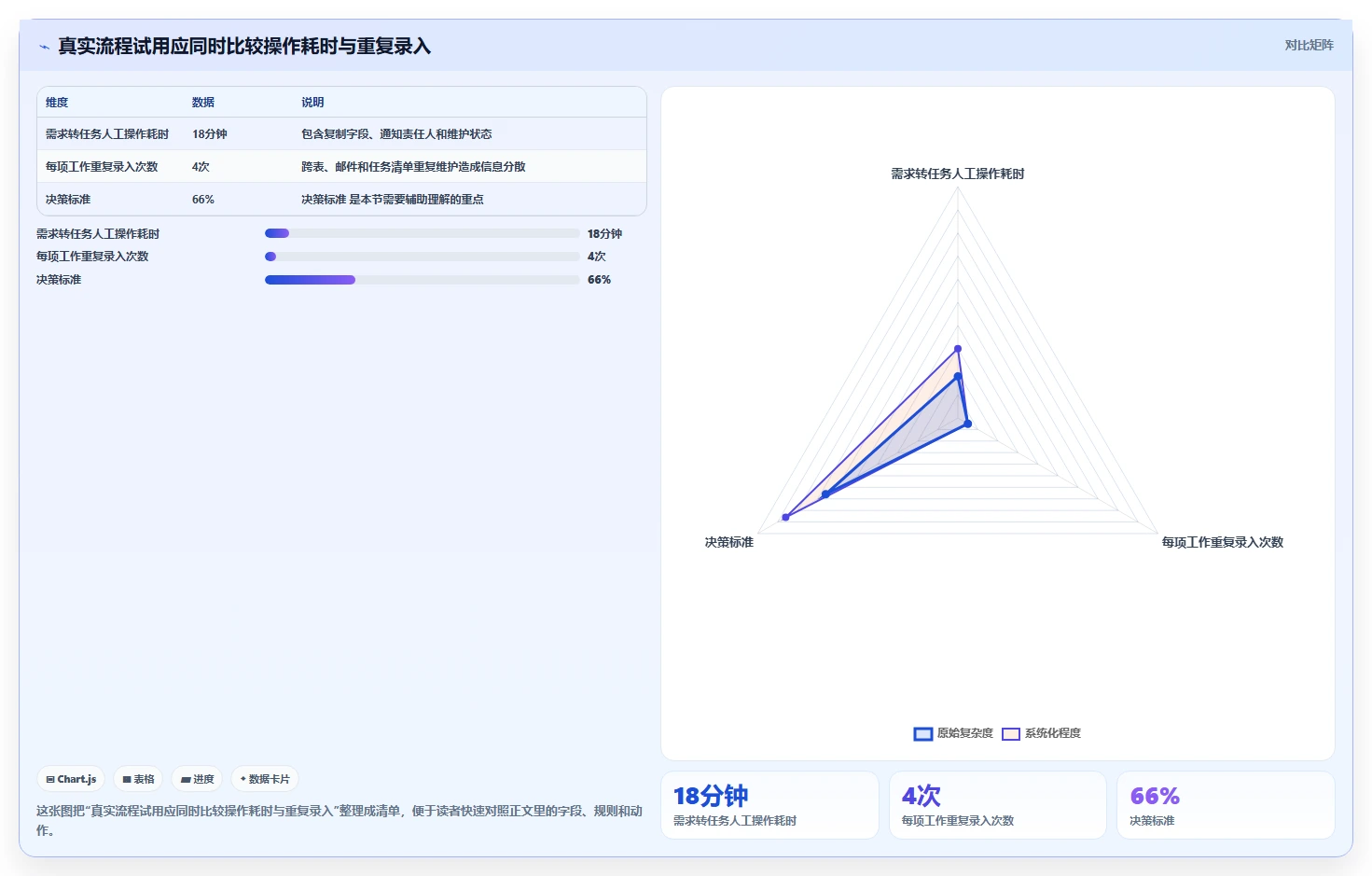The height and width of the screenshot is (876, 1372).
Task: Click the 66% data card
Action: coord(1226,805)
